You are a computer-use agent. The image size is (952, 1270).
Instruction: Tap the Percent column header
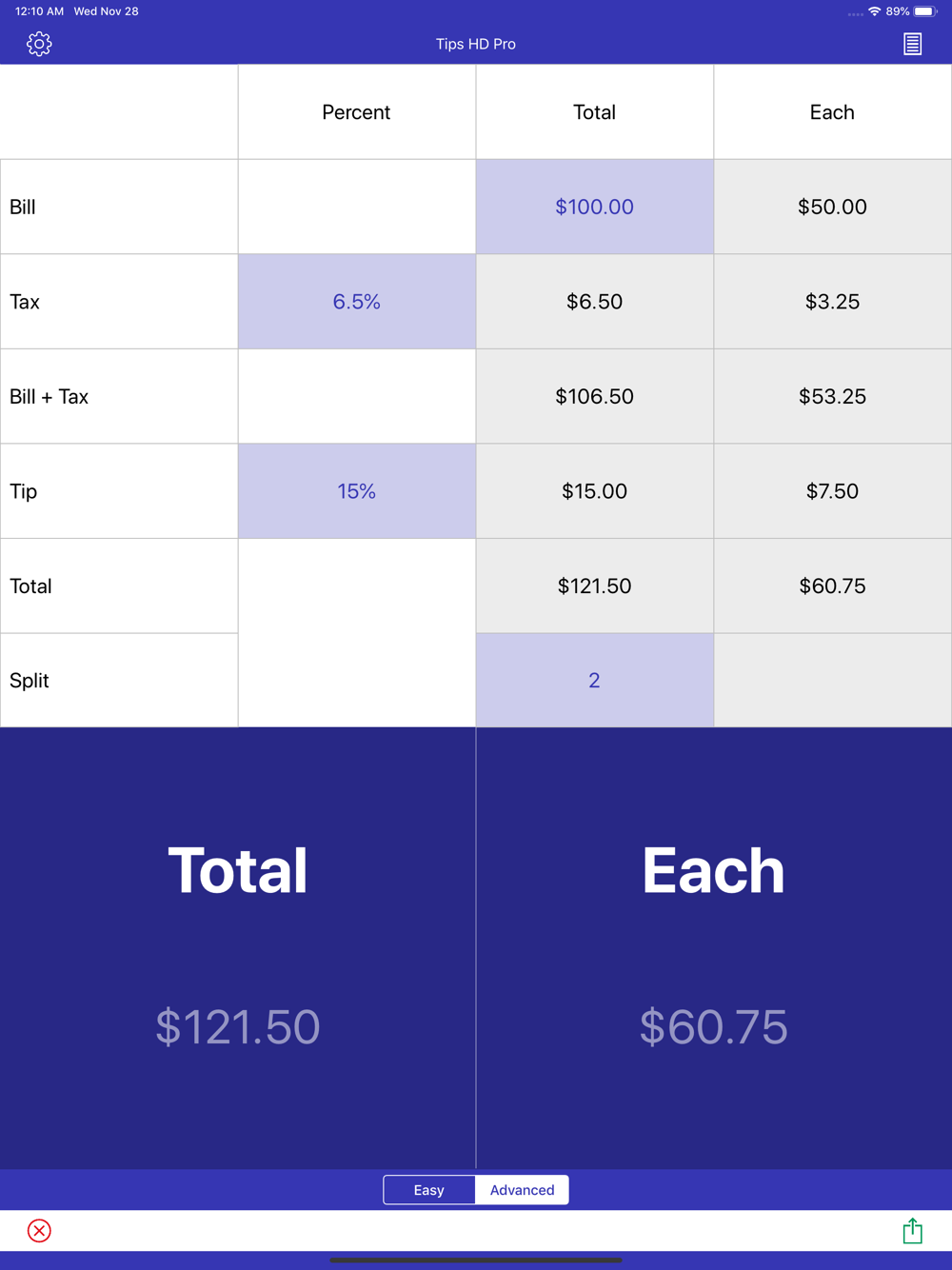357,112
